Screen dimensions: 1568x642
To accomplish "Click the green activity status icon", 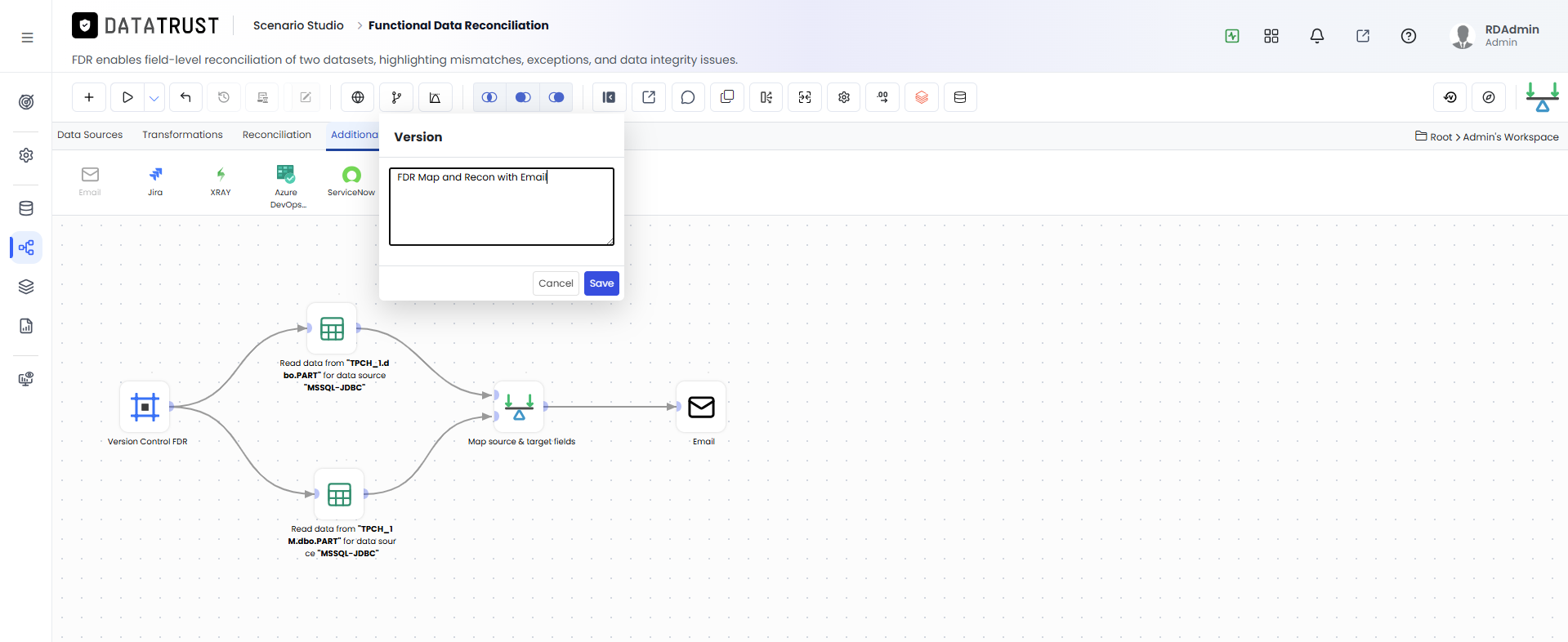I will (1232, 36).
